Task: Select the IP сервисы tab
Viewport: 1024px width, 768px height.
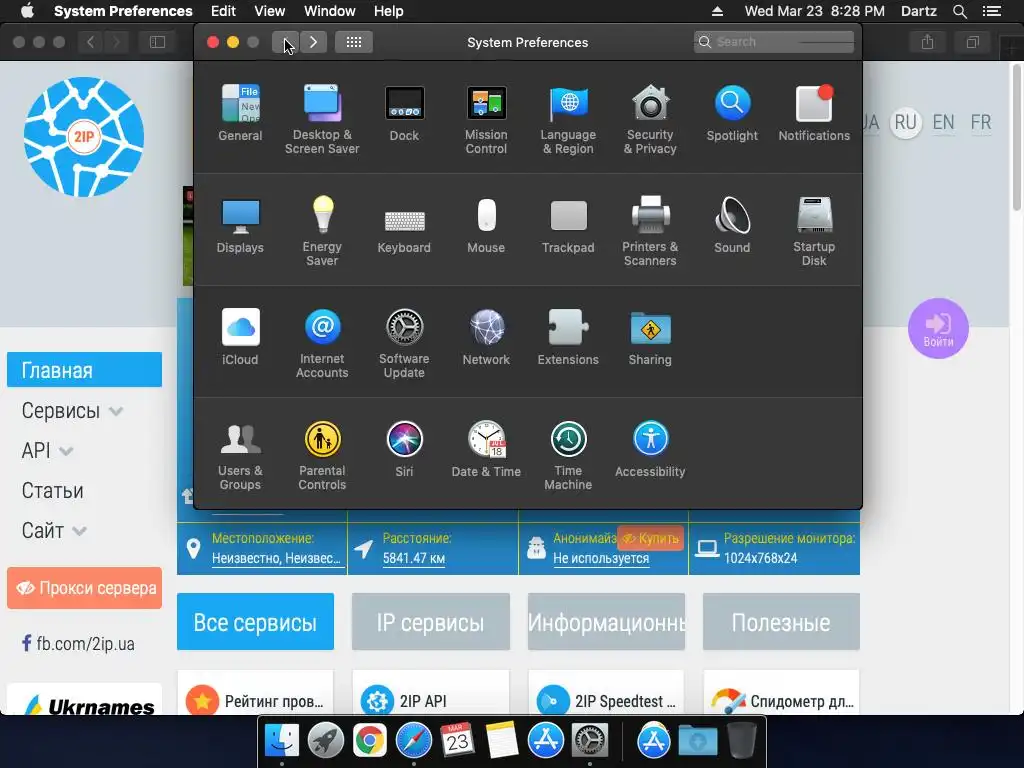Action: coord(430,622)
